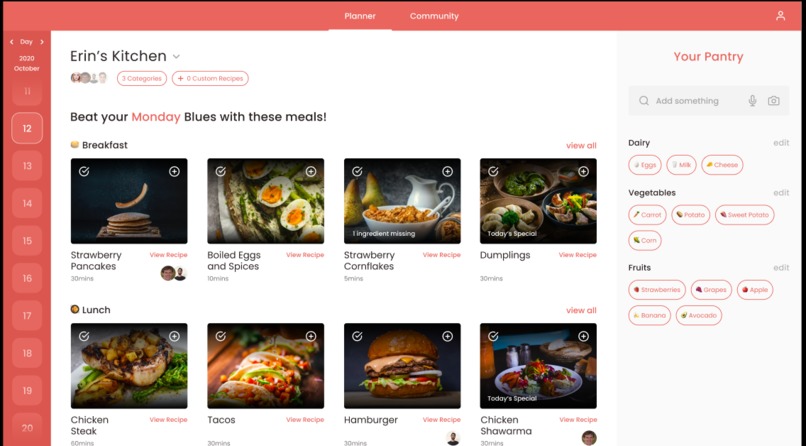Add Boiled Eggs and Spices with plus icon
Screen dimensions: 806x446
(311, 172)
